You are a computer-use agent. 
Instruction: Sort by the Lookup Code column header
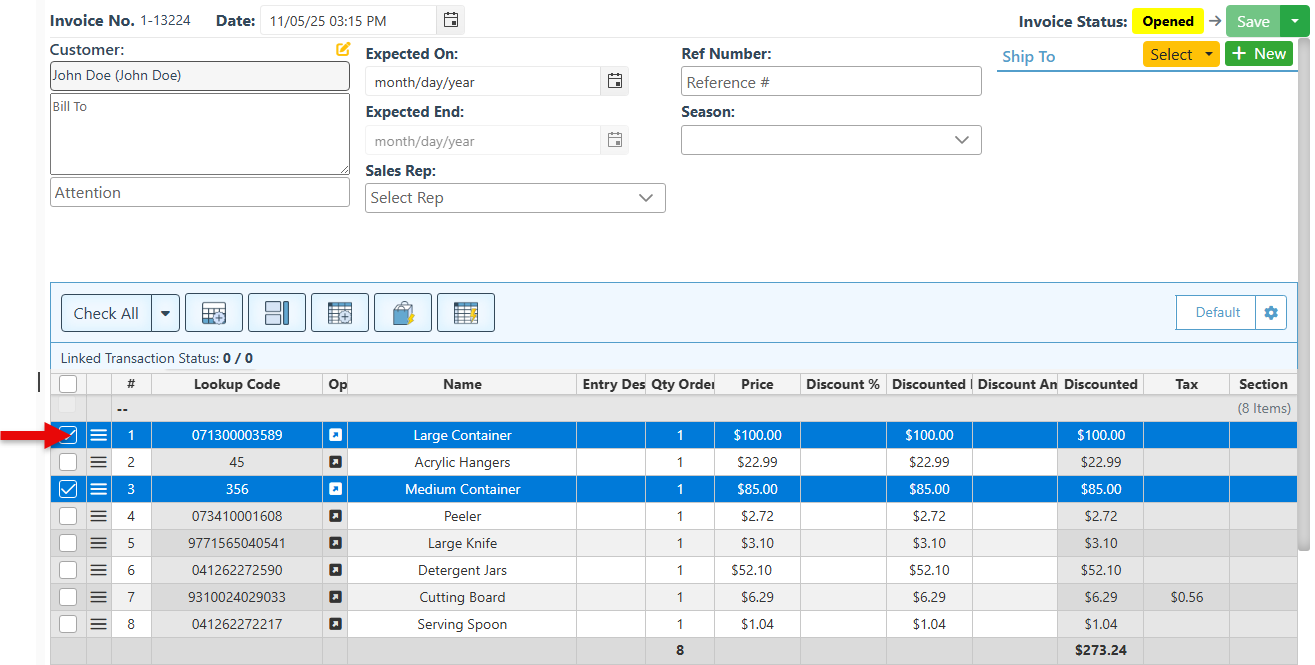[237, 384]
